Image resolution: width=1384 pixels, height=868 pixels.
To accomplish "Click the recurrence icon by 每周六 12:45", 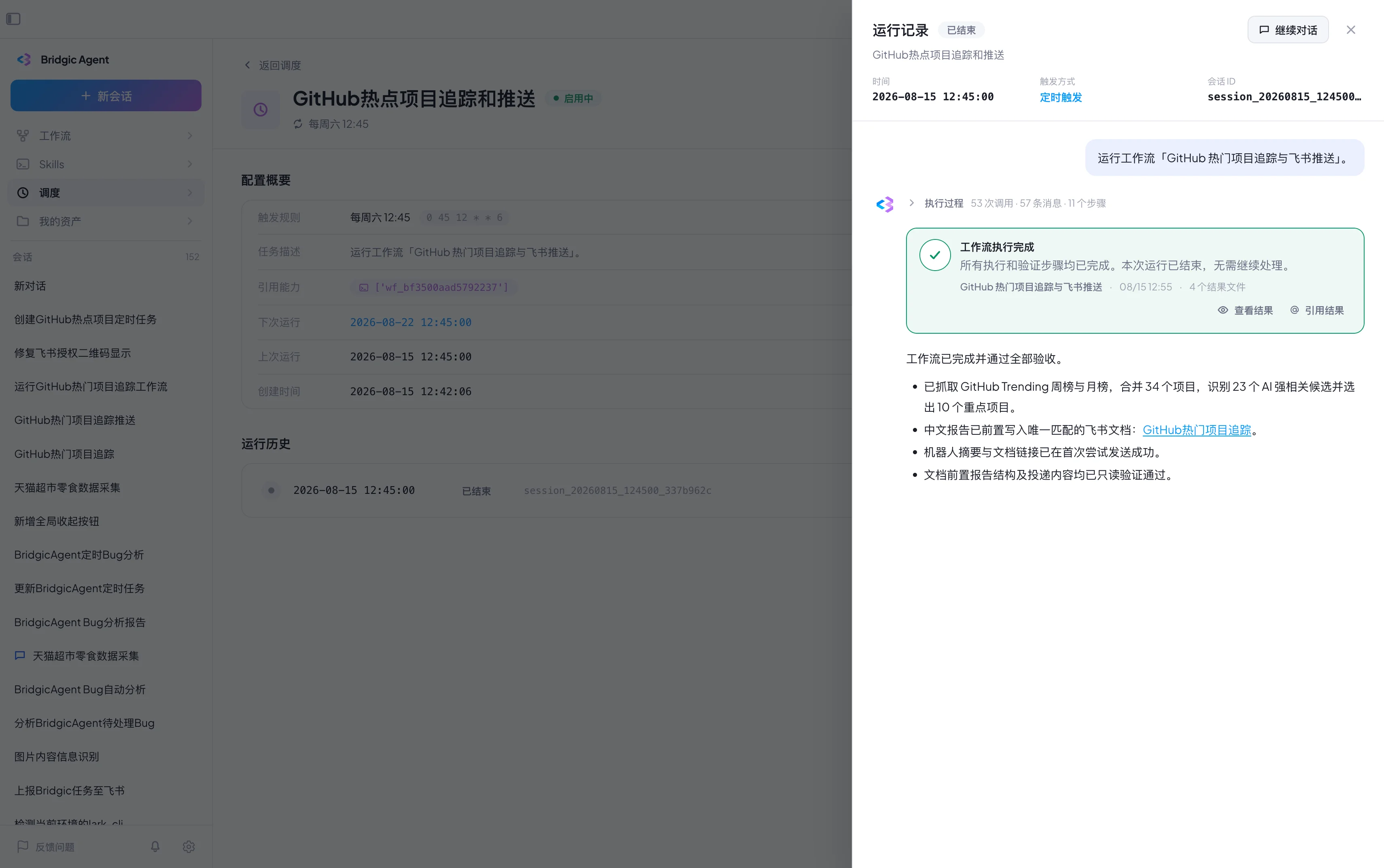I will coord(297,124).
